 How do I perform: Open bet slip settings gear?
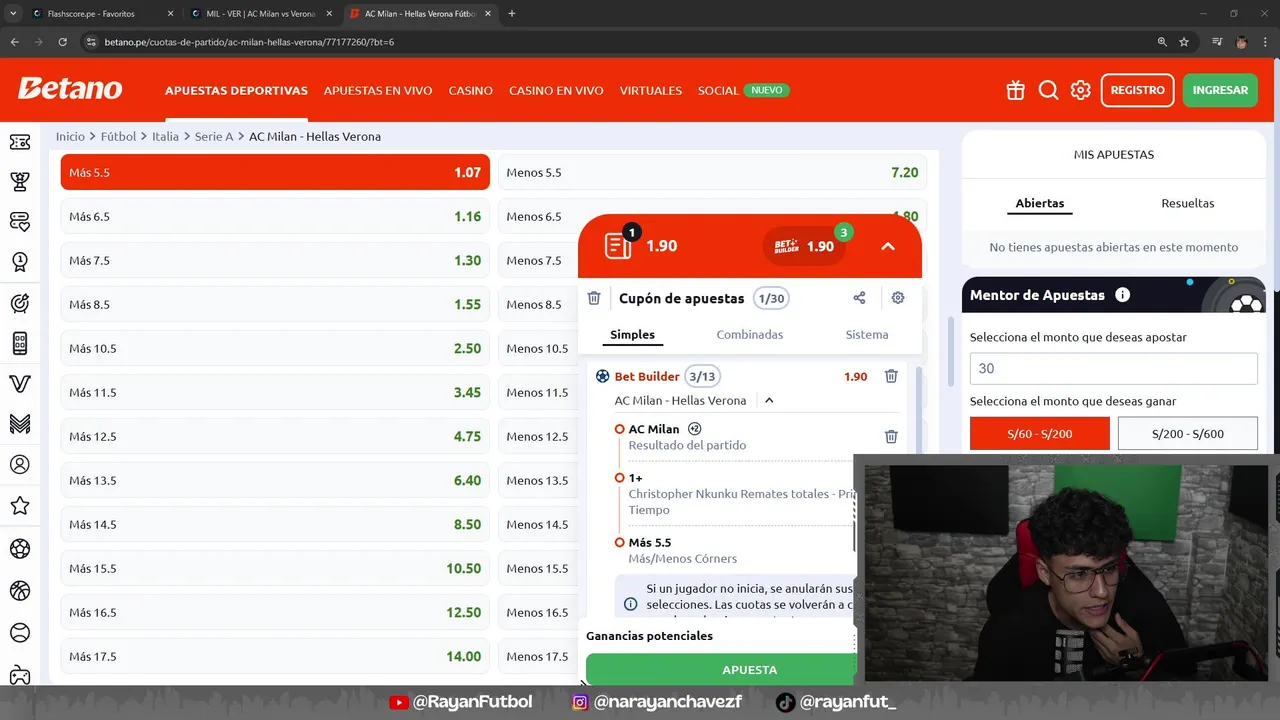[x=898, y=298]
